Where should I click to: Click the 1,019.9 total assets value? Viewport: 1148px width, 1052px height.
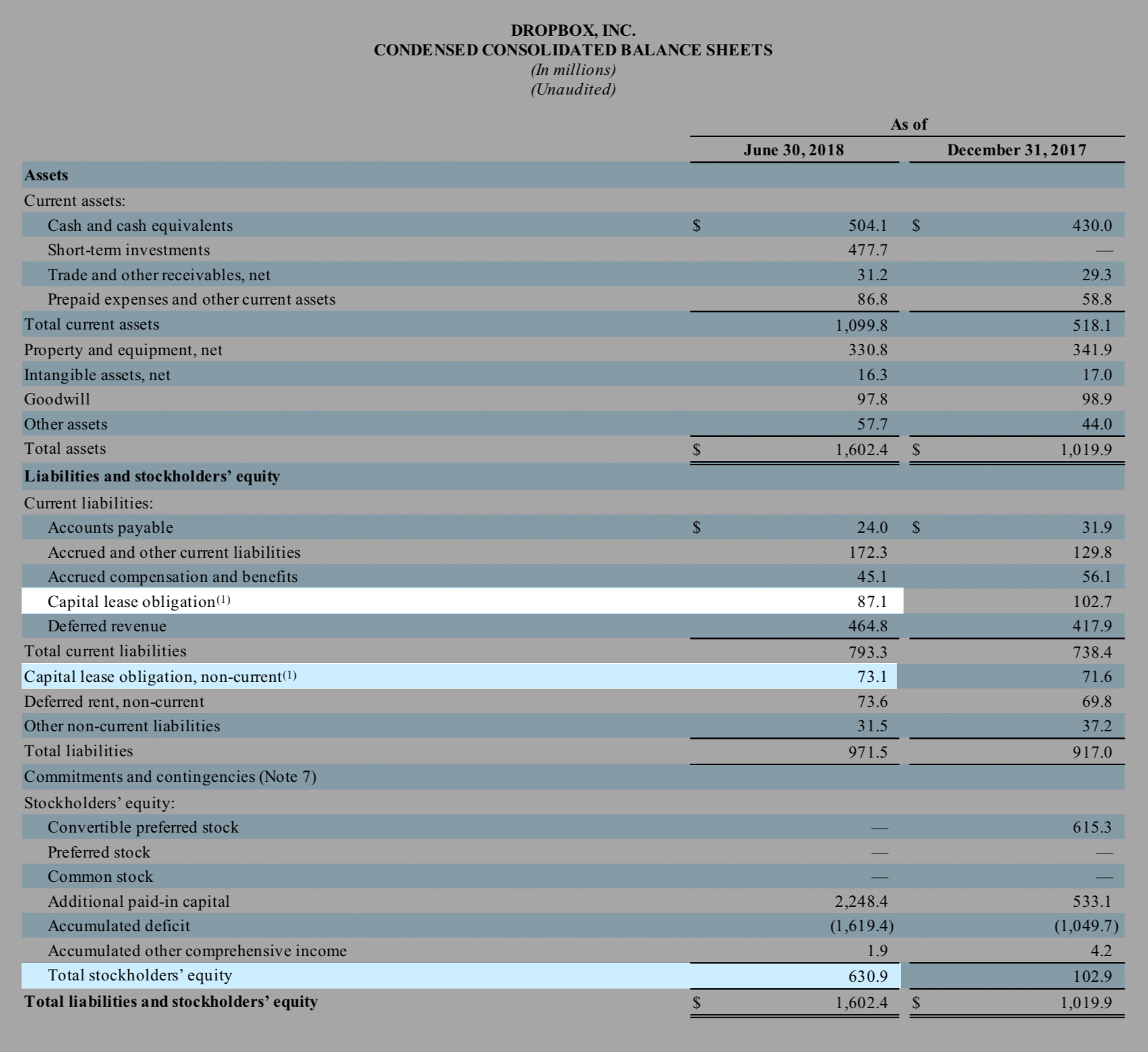click(1086, 450)
